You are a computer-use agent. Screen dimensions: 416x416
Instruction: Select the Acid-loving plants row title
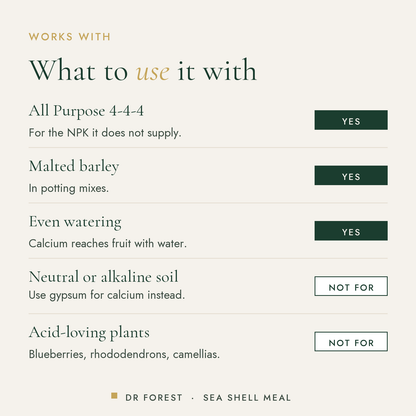tap(89, 333)
